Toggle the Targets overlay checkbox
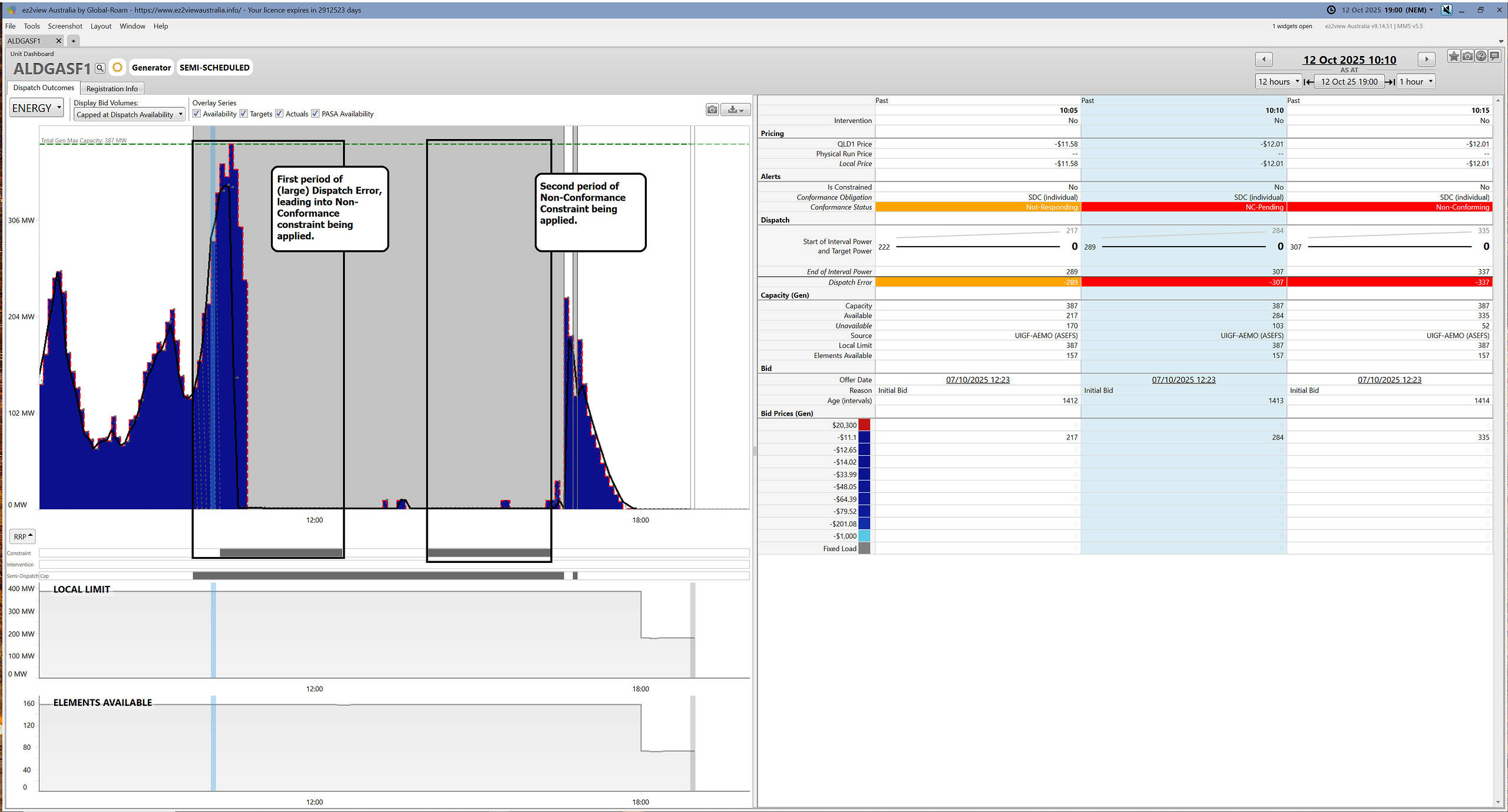1508x812 pixels. (244, 114)
